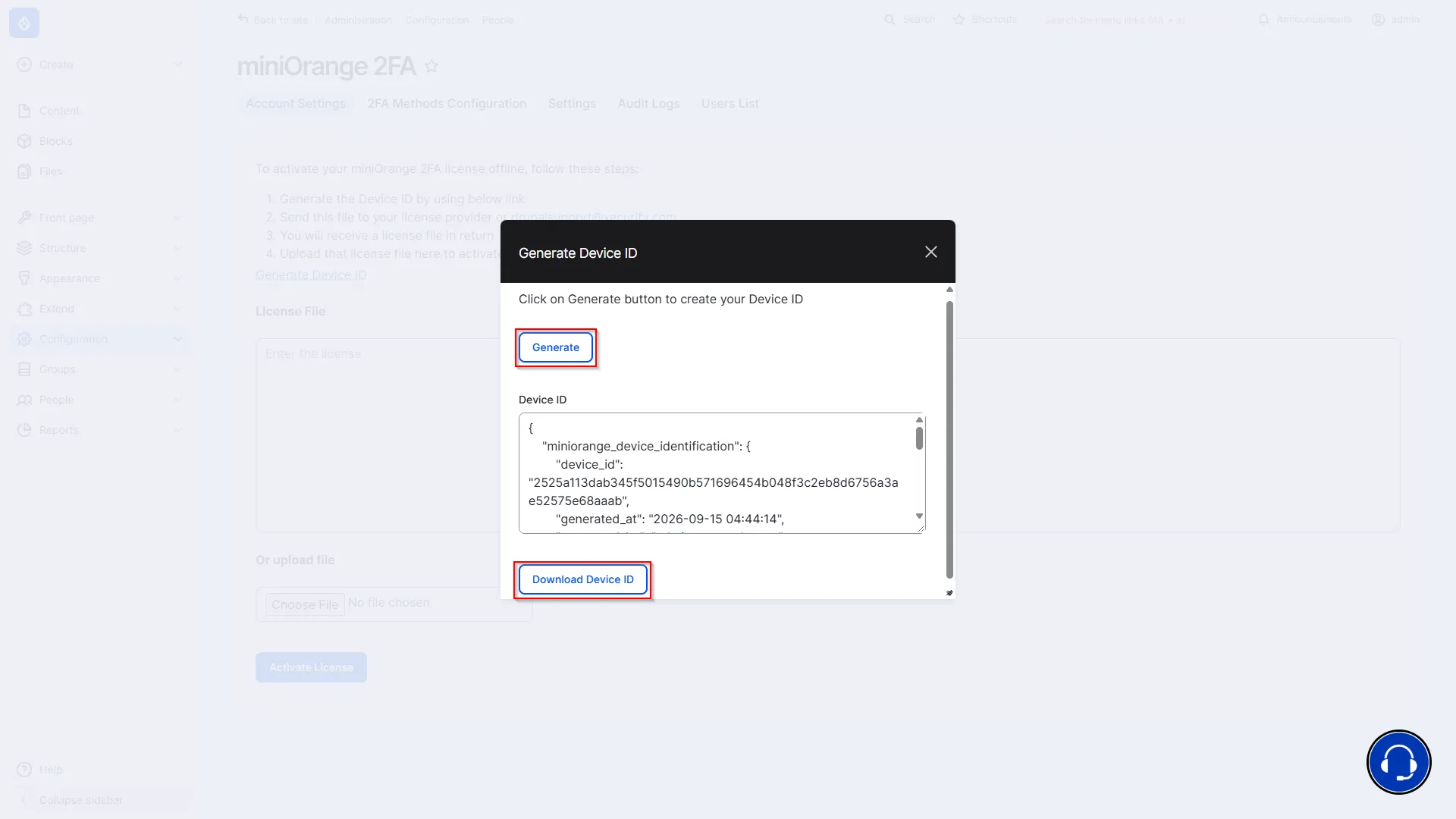
Task: Open Content in the sidebar
Action: pyautogui.click(x=59, y=111)
